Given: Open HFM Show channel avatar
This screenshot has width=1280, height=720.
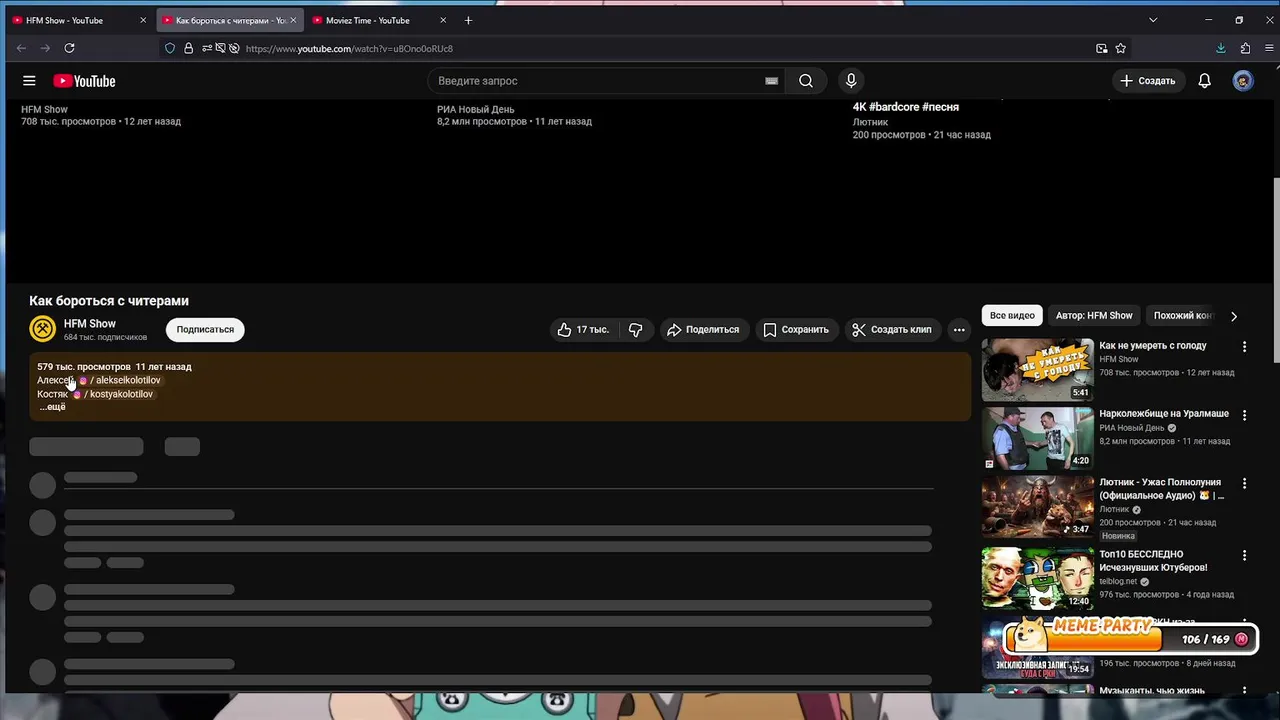Looking at the screenshot, I should point(42,328).
